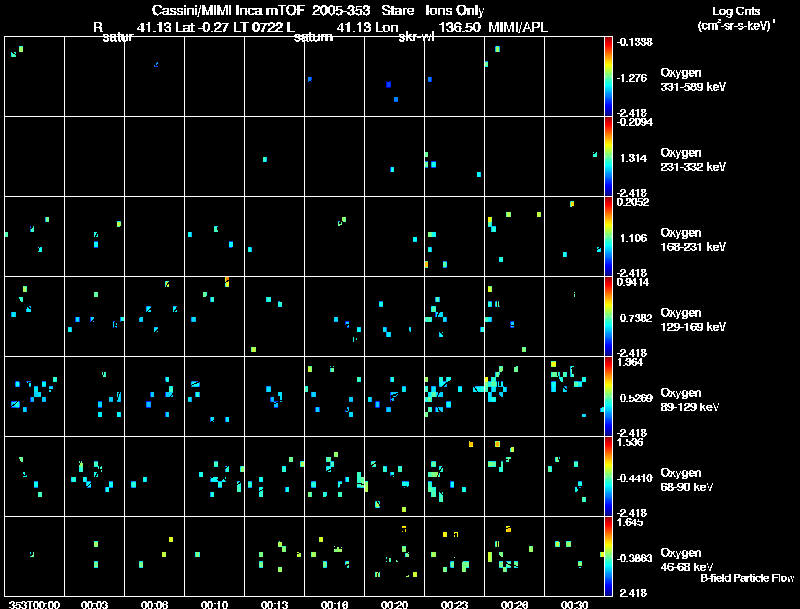800x609 pixels.
Task: Click the 'Oxygen 331-589 keV' row label
Action: click(x=693, y=80)
